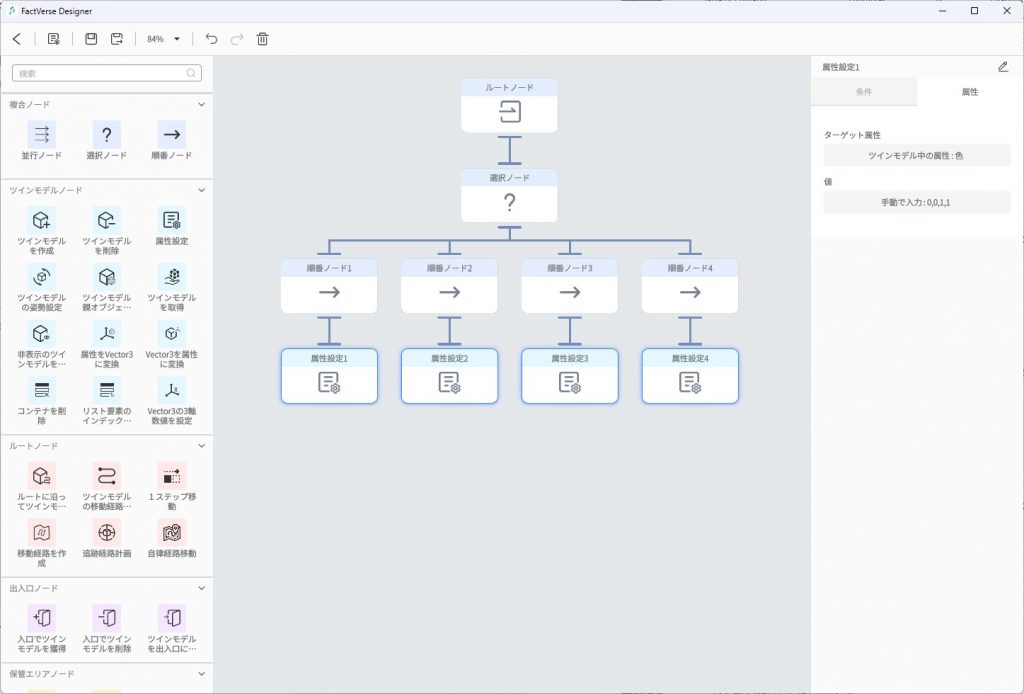Click the 手動で入力:0,0,1,1 value field
This screenshot has height=694, width=1024.
[x=916, y=202]
